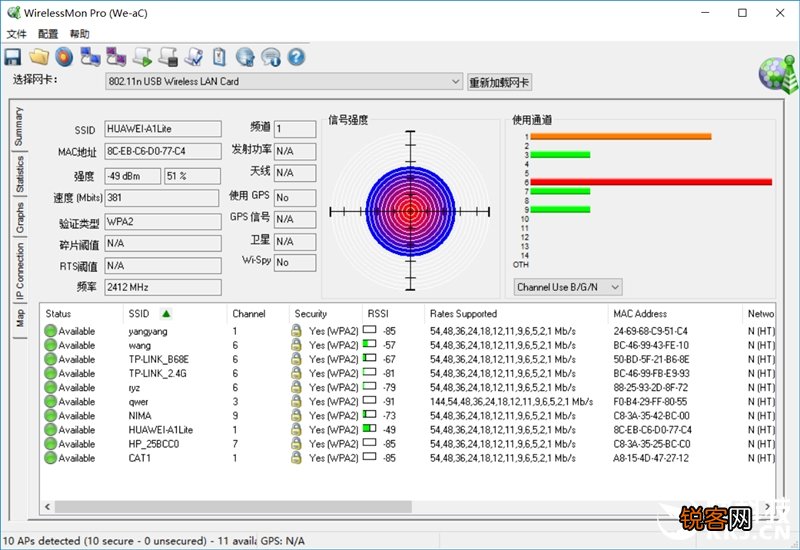This screenshot has height=550, width=800.
Task: Click the HP_25BCC0 SSID entry
Action: [x=154, y=444]
